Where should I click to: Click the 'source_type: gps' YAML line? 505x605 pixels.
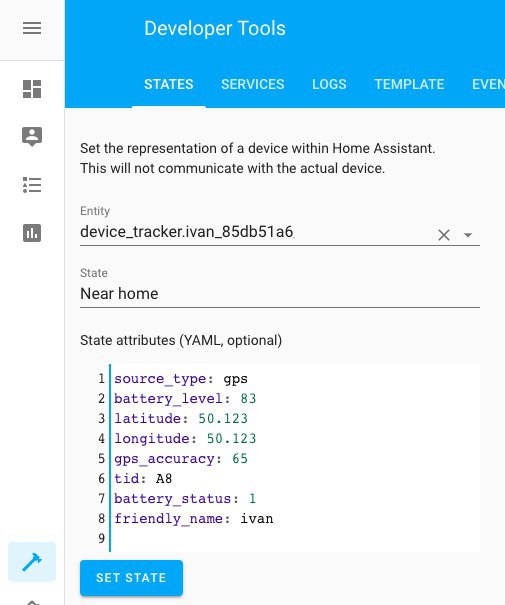181,379
